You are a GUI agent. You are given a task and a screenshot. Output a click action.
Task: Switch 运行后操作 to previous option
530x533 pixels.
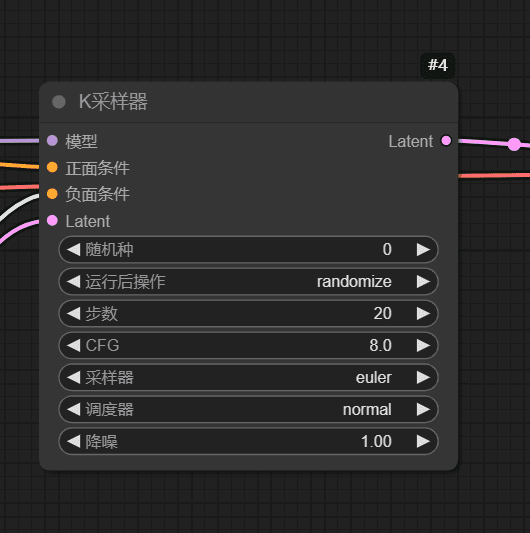click(x=73, y=281)
